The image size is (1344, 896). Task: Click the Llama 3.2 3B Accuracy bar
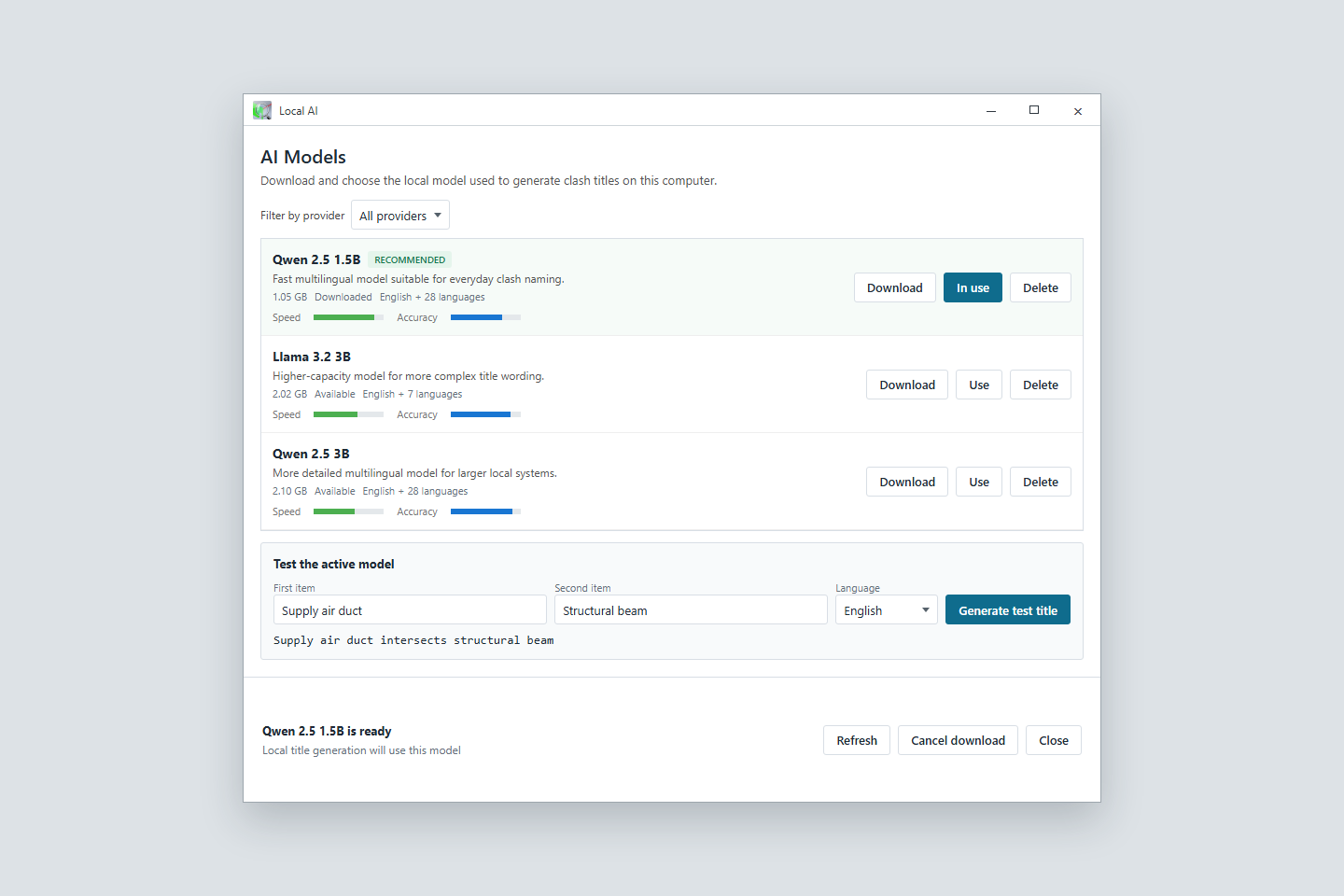485,414
